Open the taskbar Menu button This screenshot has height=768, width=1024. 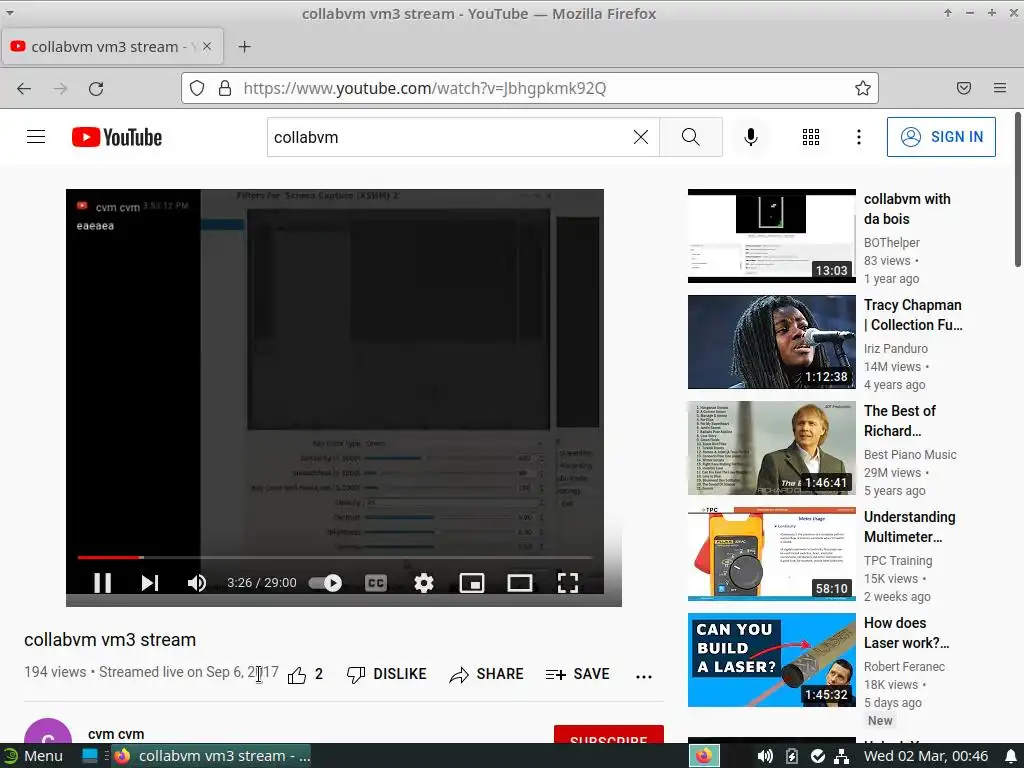pyautogui.click(x=33, y=756)
